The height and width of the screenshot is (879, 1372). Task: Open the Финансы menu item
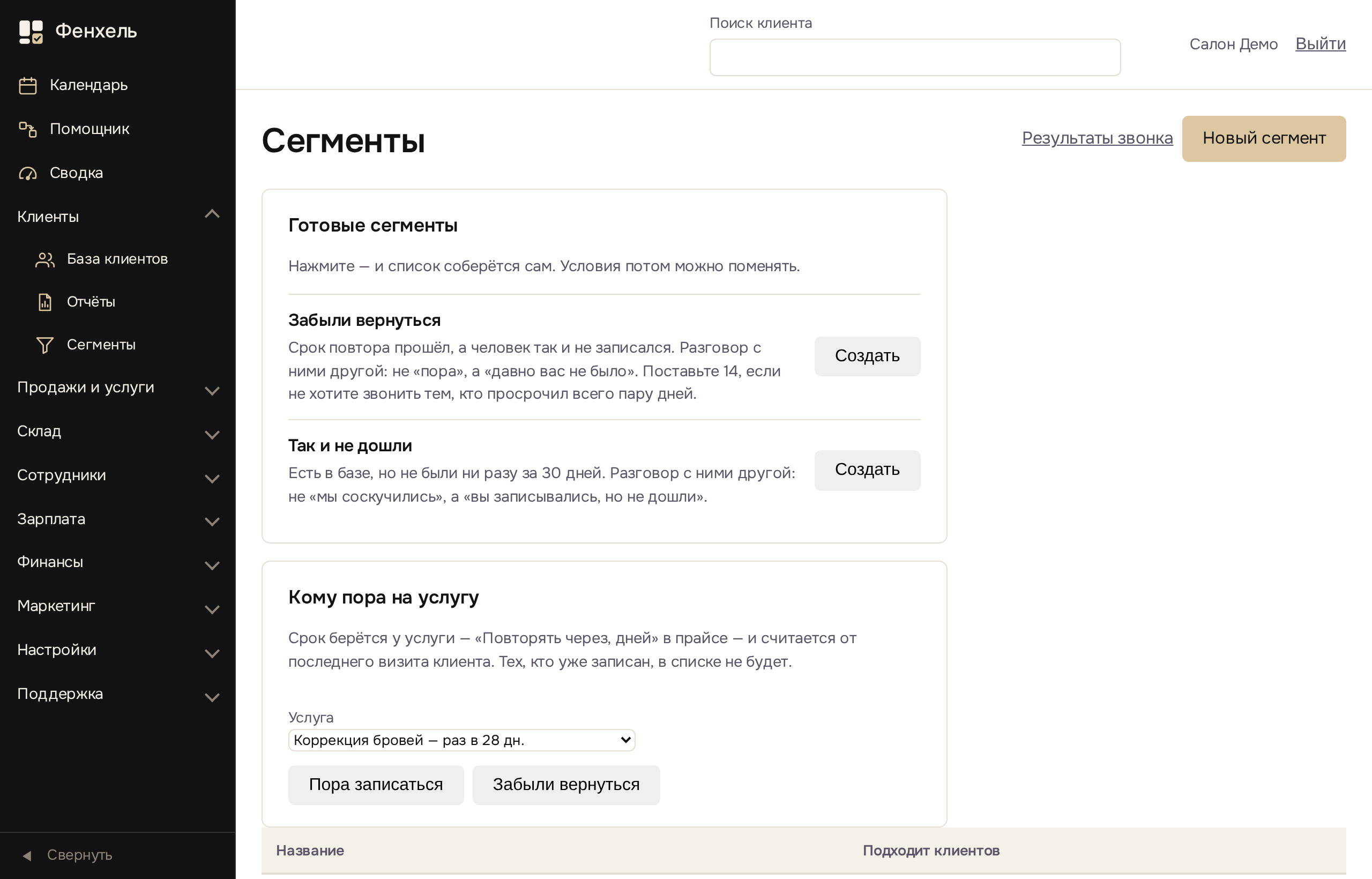click(117, 563)
